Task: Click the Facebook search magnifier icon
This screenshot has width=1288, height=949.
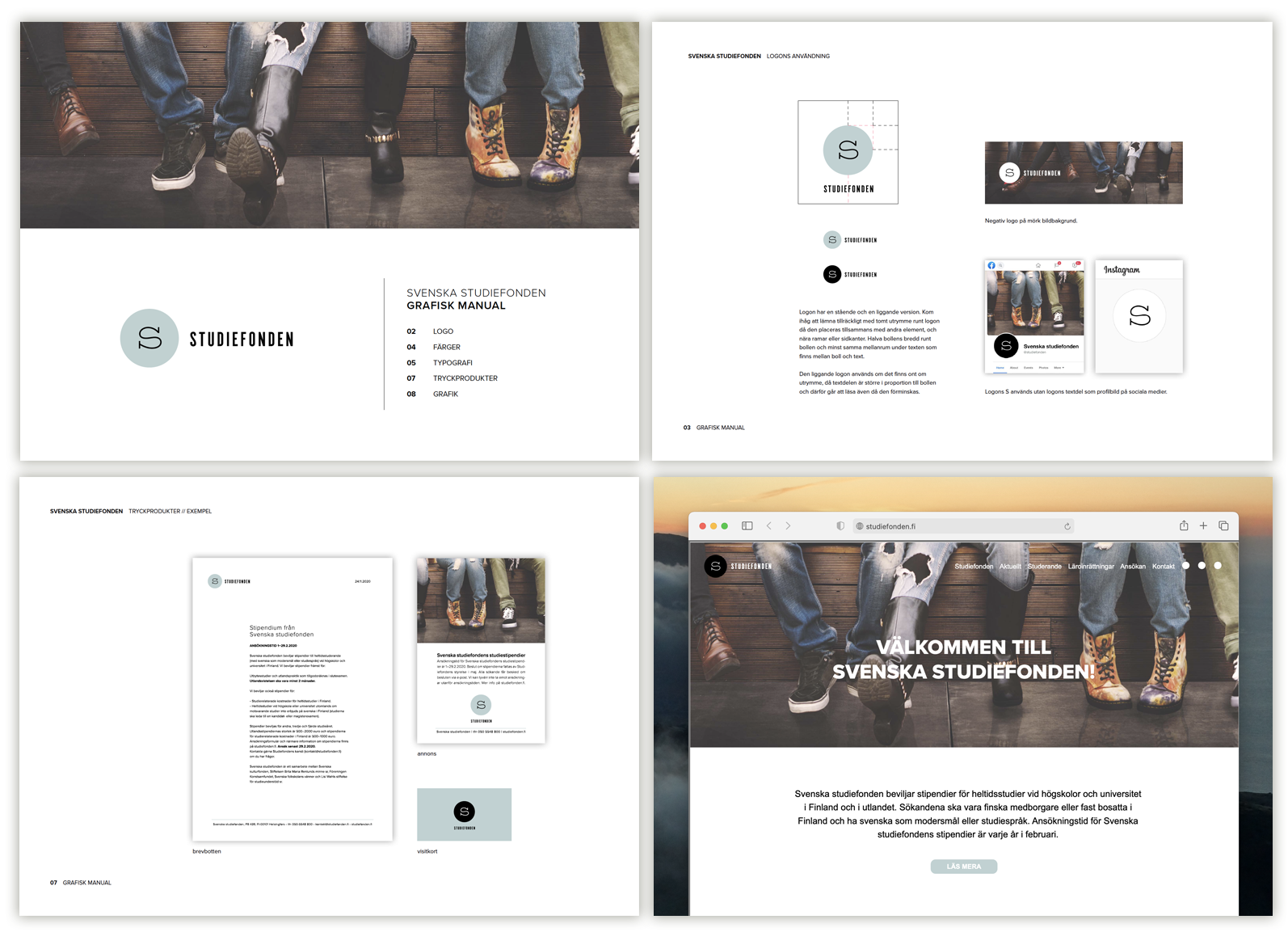Action: pos(1000,265)
